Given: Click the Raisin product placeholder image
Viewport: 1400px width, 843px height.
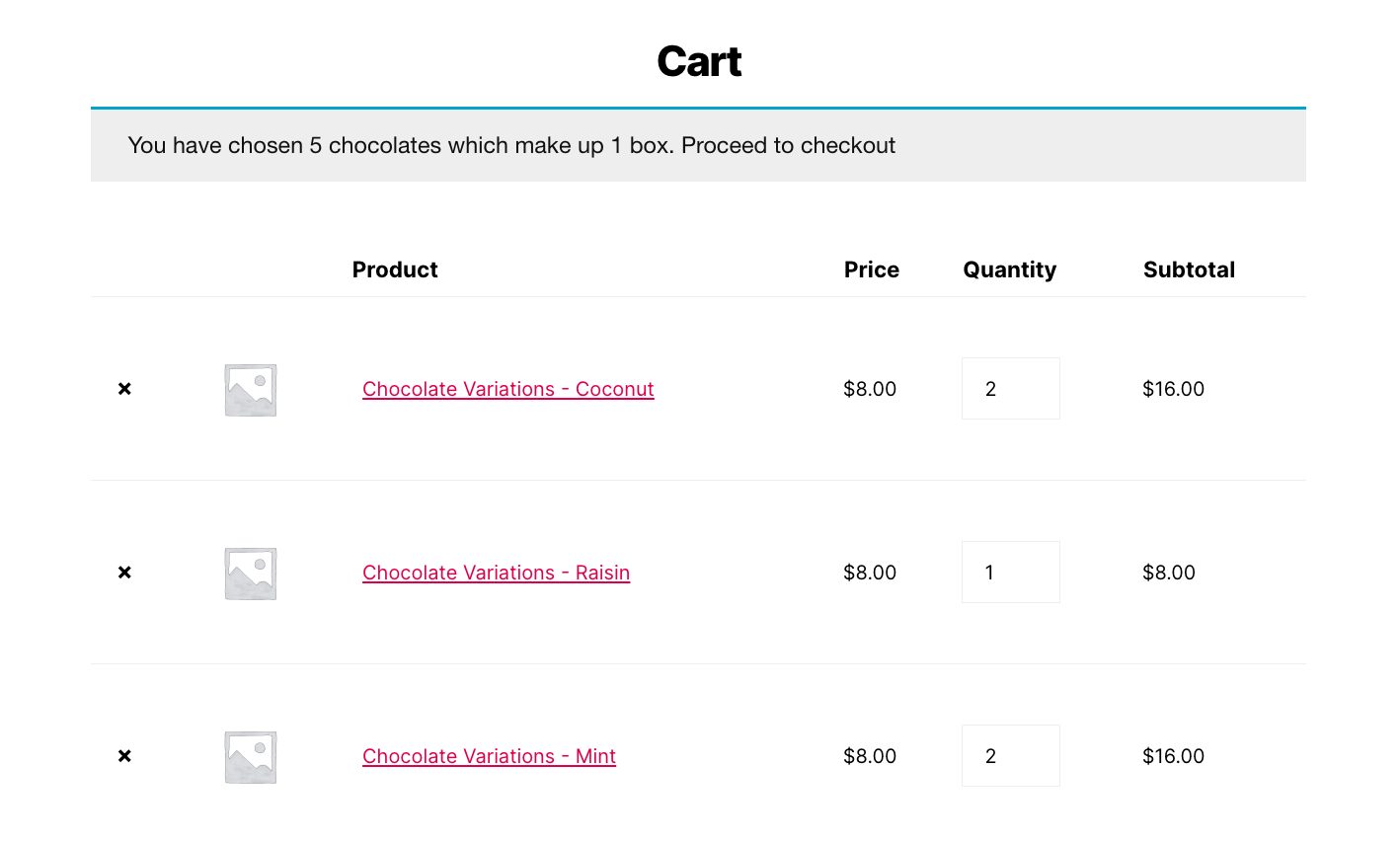Looking at the screenshot, I should click(x=251, y=574).
